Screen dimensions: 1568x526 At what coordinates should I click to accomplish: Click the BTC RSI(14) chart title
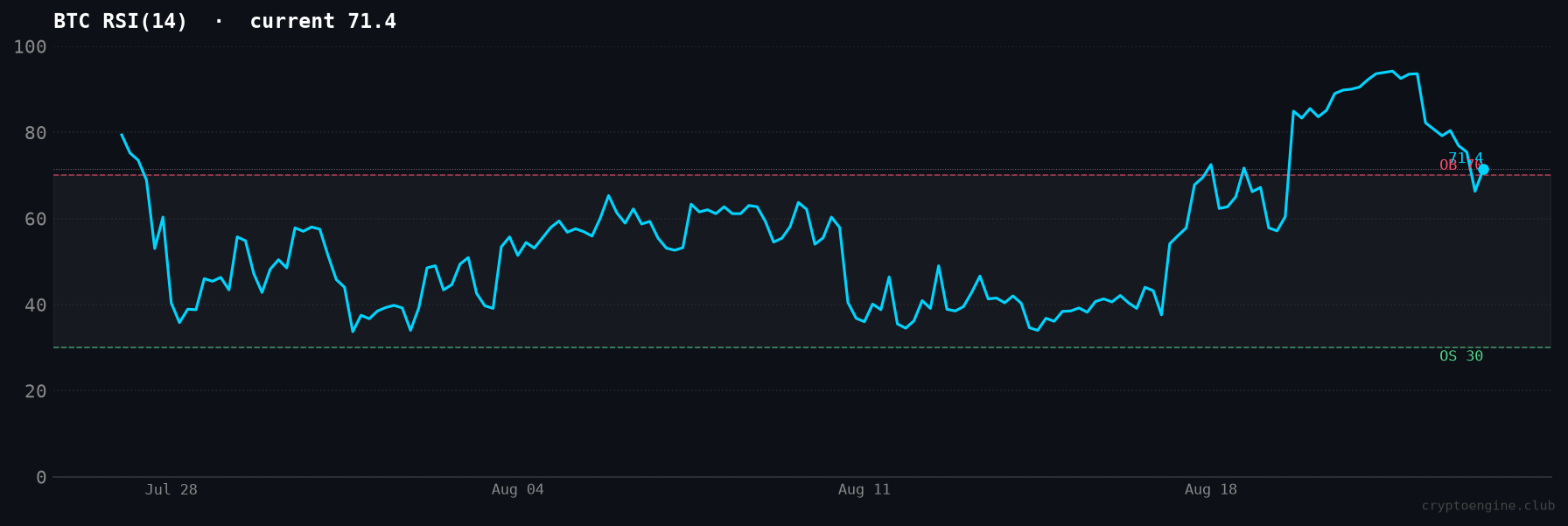[121, 21]
